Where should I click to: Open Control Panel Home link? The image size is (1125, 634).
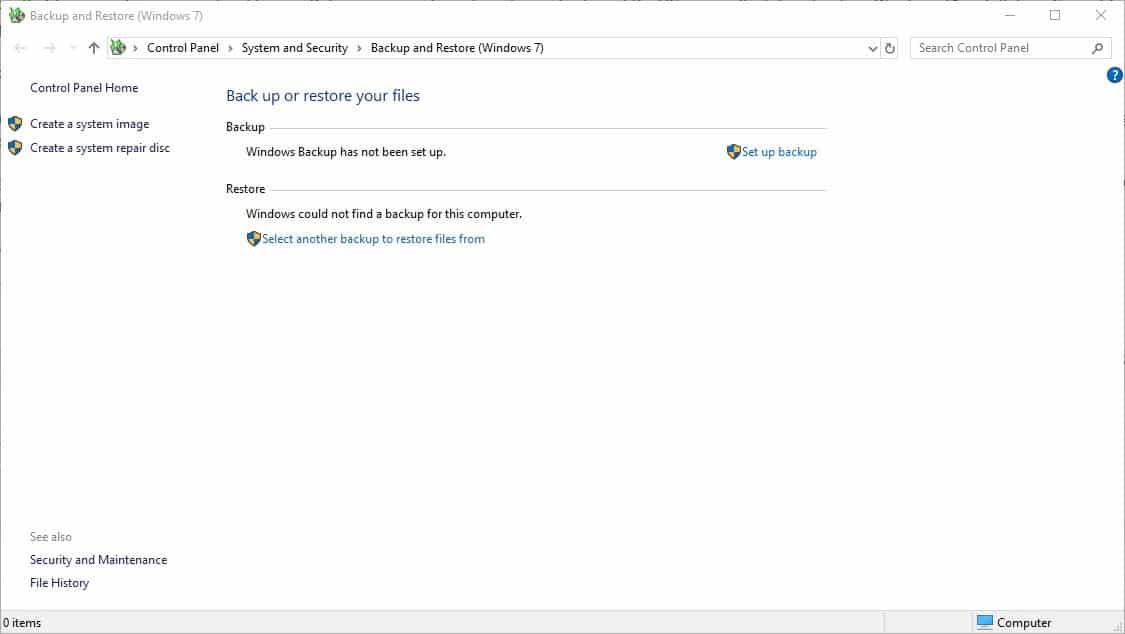pyautogui.click(x=84, y=87)
